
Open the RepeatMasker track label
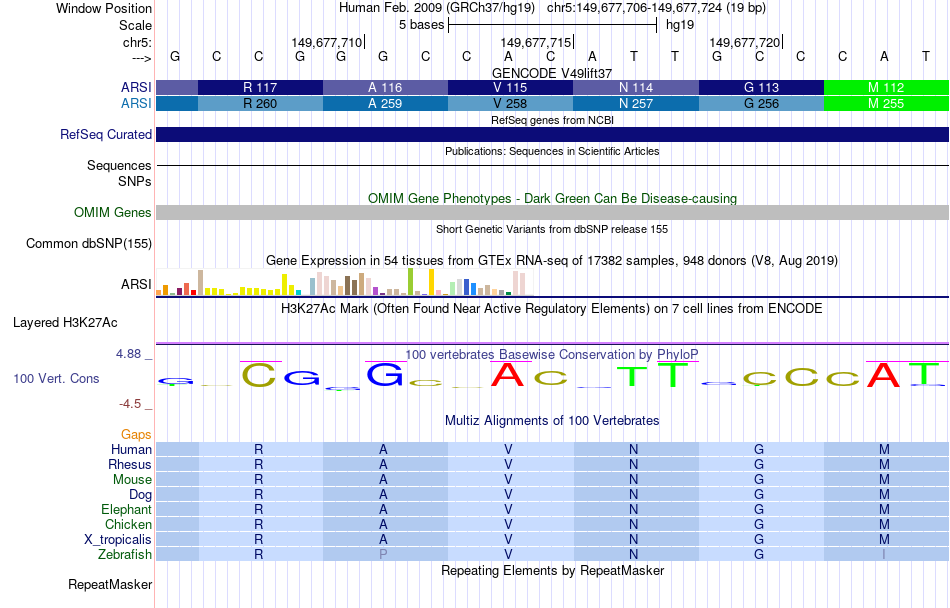[x=110, y=584]
